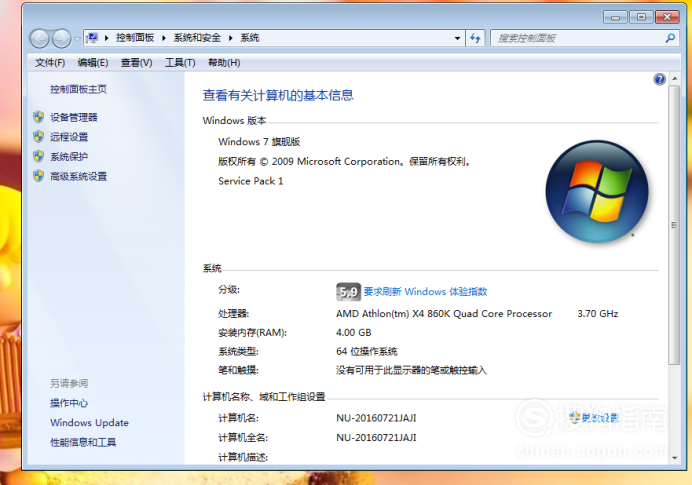
Task: Click the shield icon next to 更改设置
Action: pyautogui.click(x=574, y=417)
